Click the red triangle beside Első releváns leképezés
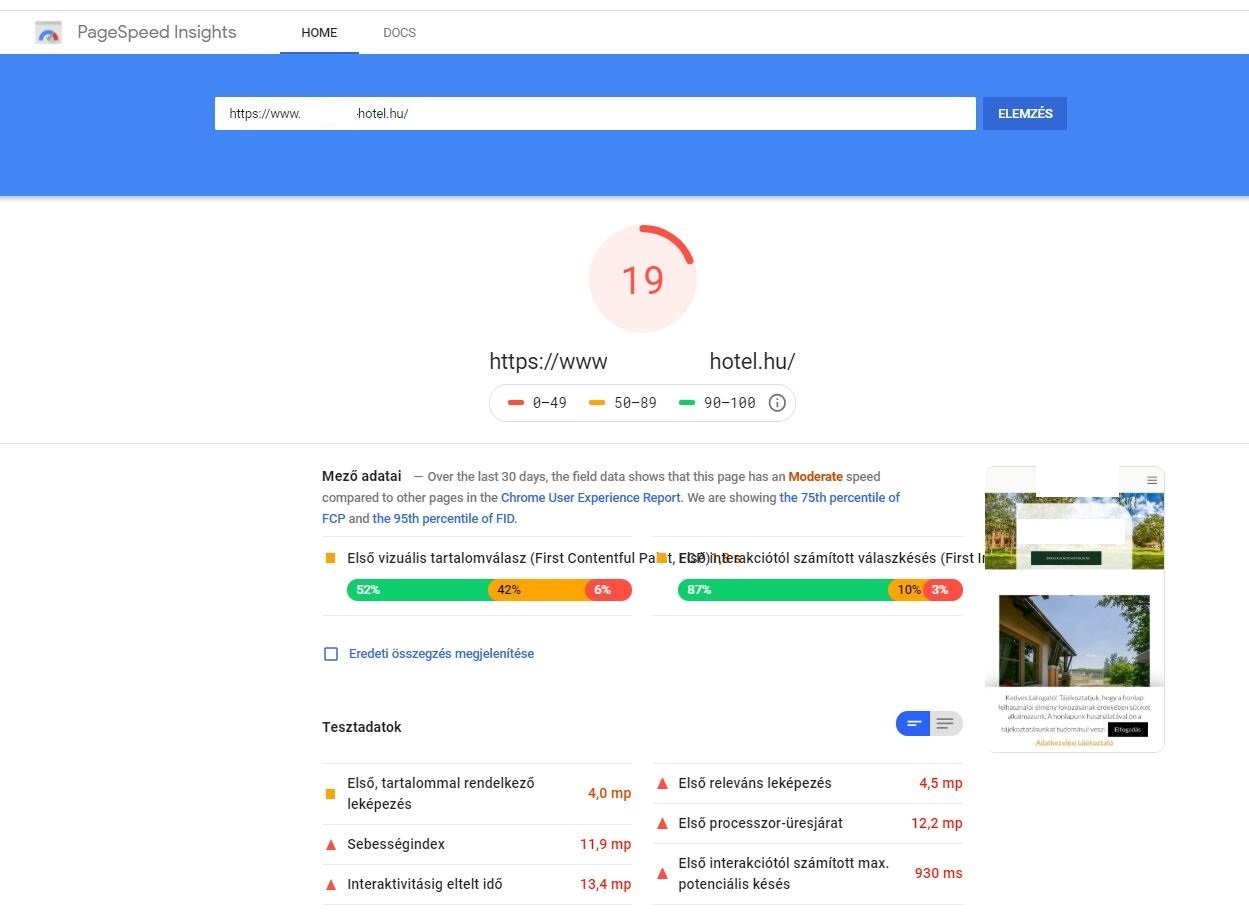This screenshot has height=912, width=1249. coord(661,783)
